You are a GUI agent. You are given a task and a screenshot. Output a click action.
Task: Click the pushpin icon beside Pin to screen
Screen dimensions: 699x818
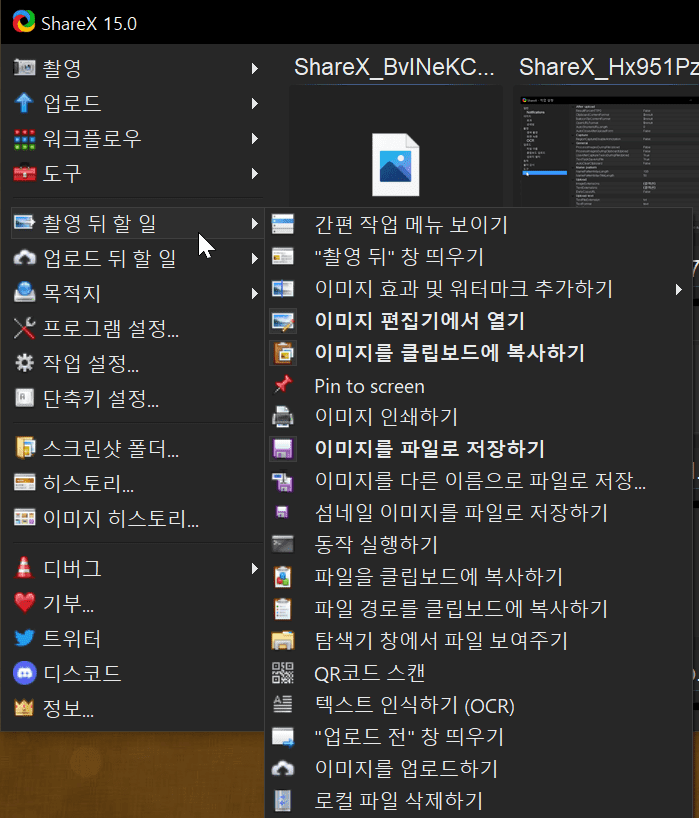pos(283,385)
